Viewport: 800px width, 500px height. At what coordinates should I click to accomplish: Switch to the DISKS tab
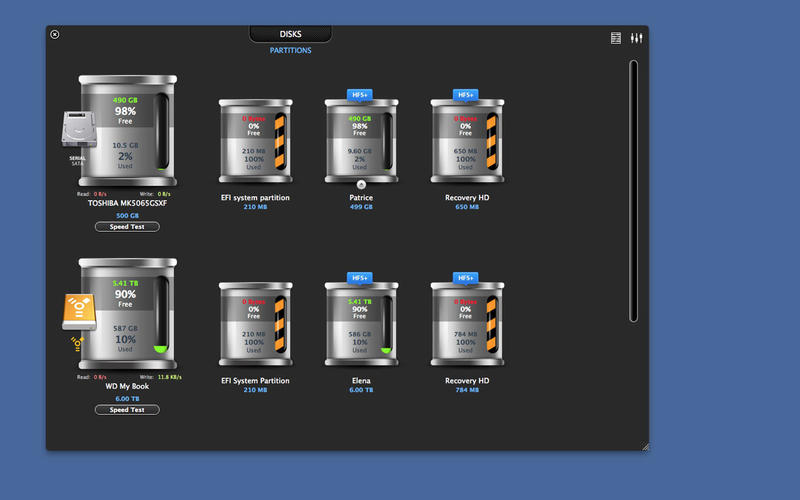click(291, 34)
